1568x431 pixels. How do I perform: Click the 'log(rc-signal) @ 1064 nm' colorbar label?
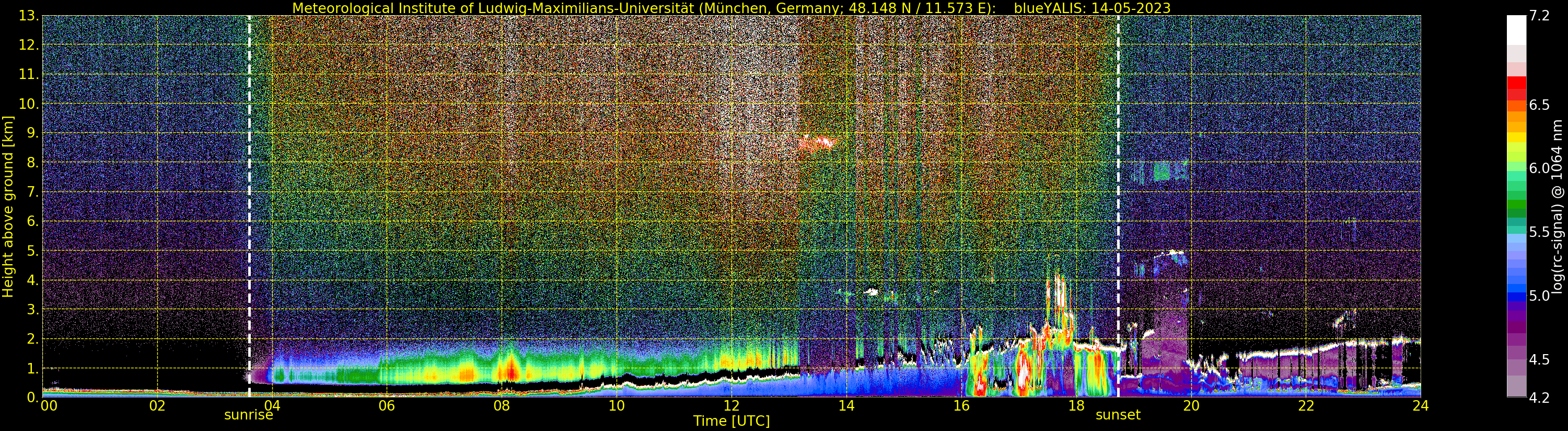(x=1557, y=207)
